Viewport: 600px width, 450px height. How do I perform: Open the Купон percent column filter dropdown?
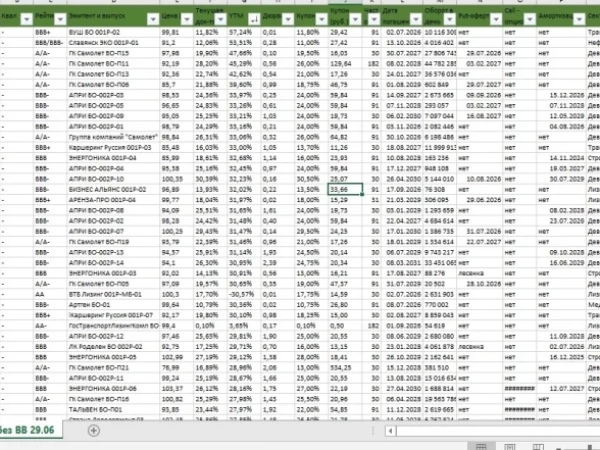pos(321,19)
